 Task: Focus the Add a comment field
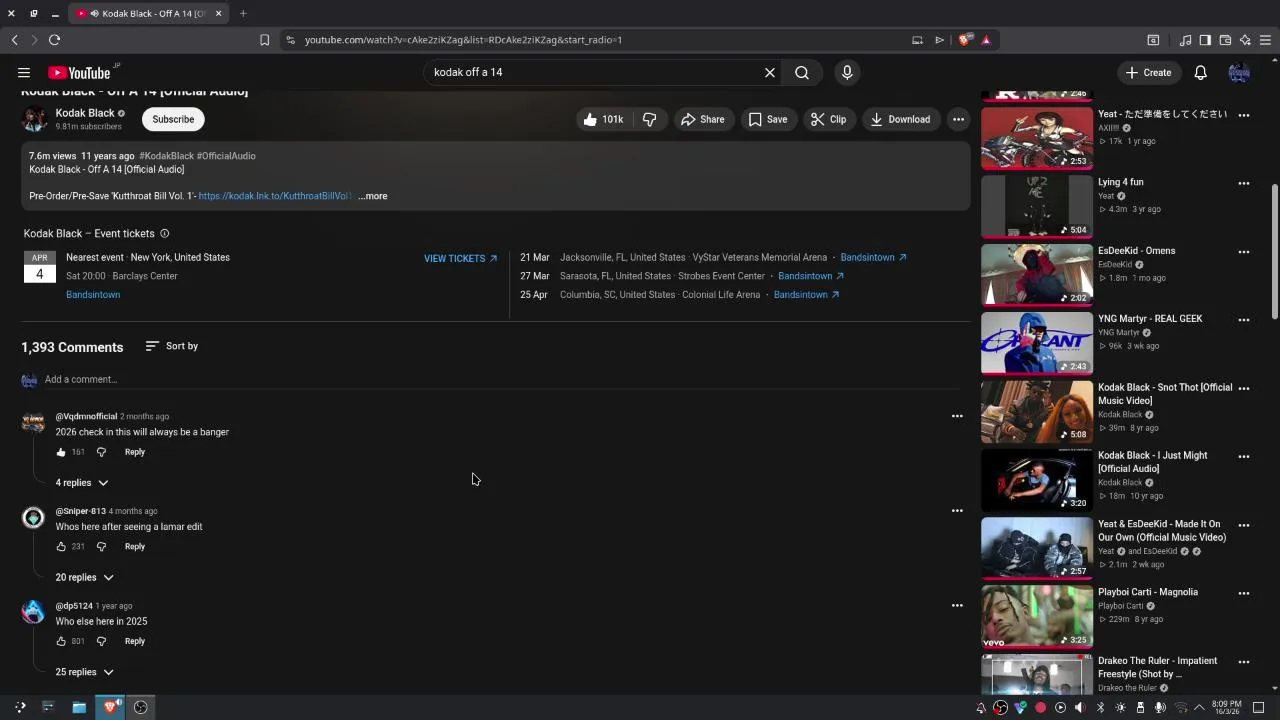[500, 380]
